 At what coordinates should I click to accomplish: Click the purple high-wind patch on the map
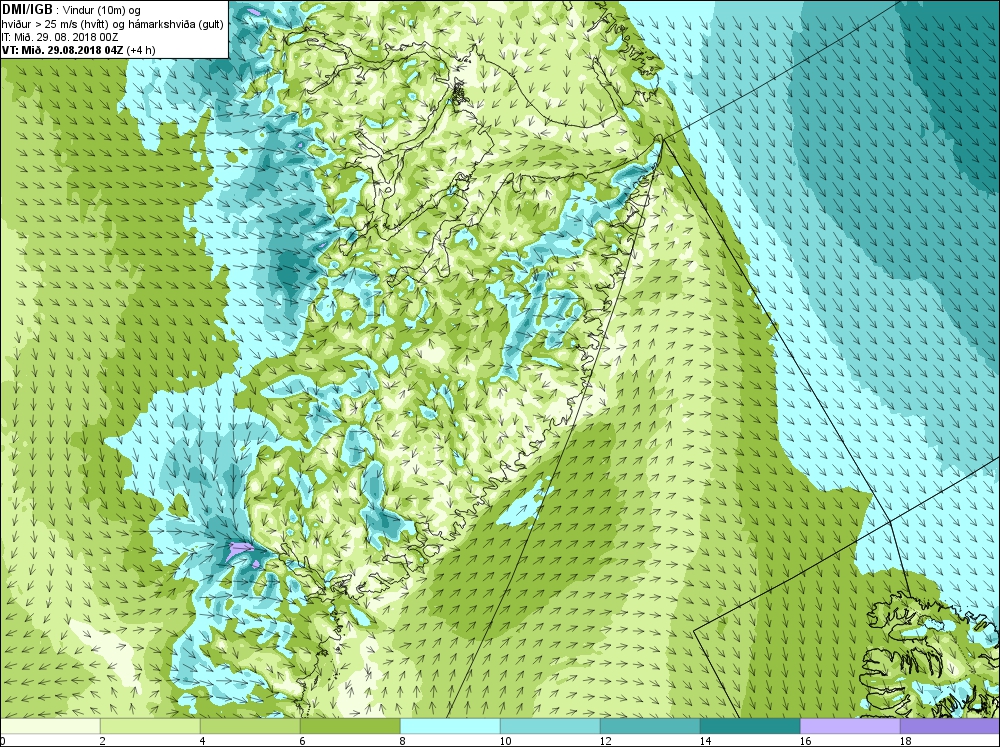[240, 548]
